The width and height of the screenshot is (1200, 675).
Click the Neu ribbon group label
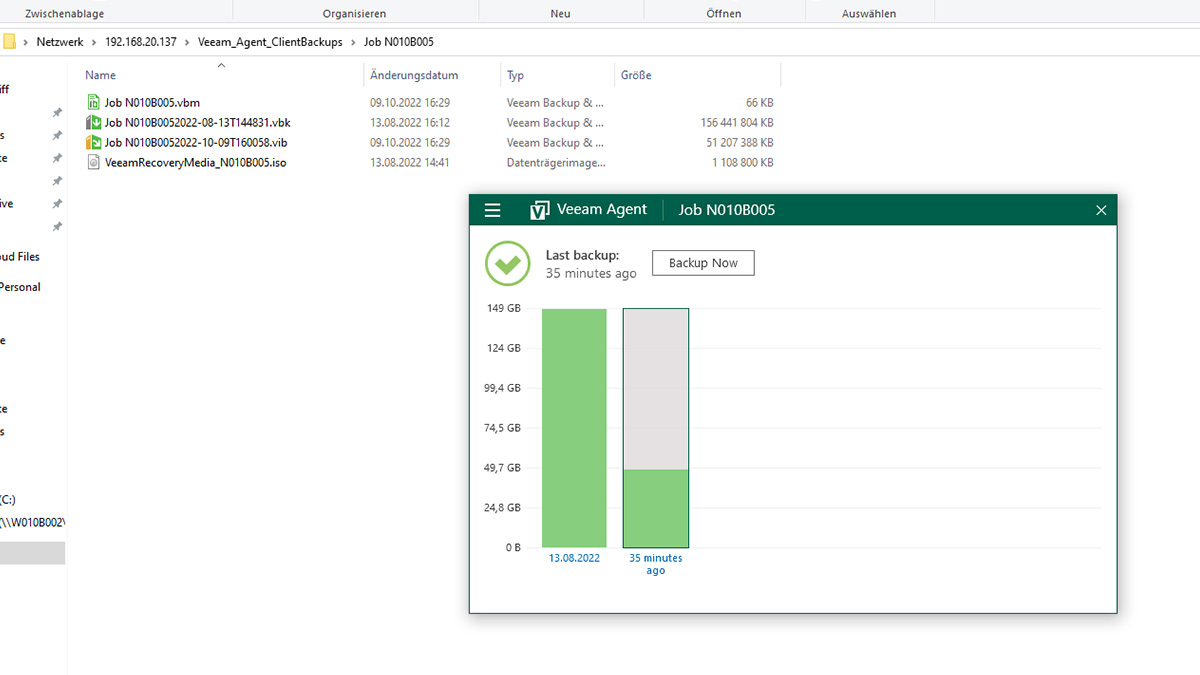pyautogui.click(x=561, y=14)
